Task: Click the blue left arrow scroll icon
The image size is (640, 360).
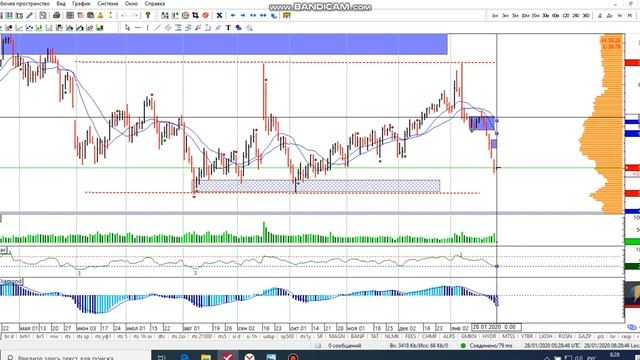Action: point(233,16)
